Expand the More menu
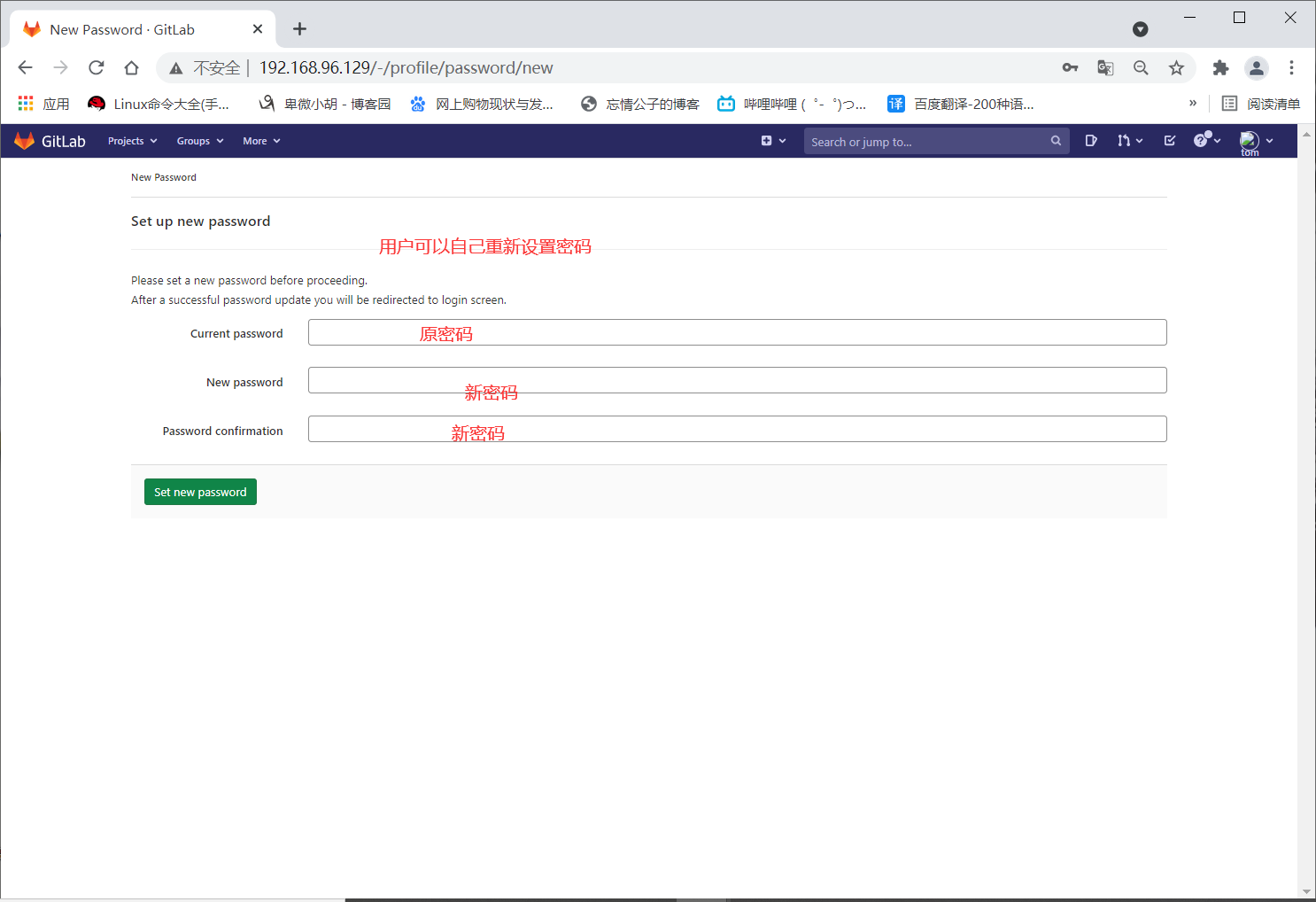This screenshot has width=1316, height=902. point(261,141)
